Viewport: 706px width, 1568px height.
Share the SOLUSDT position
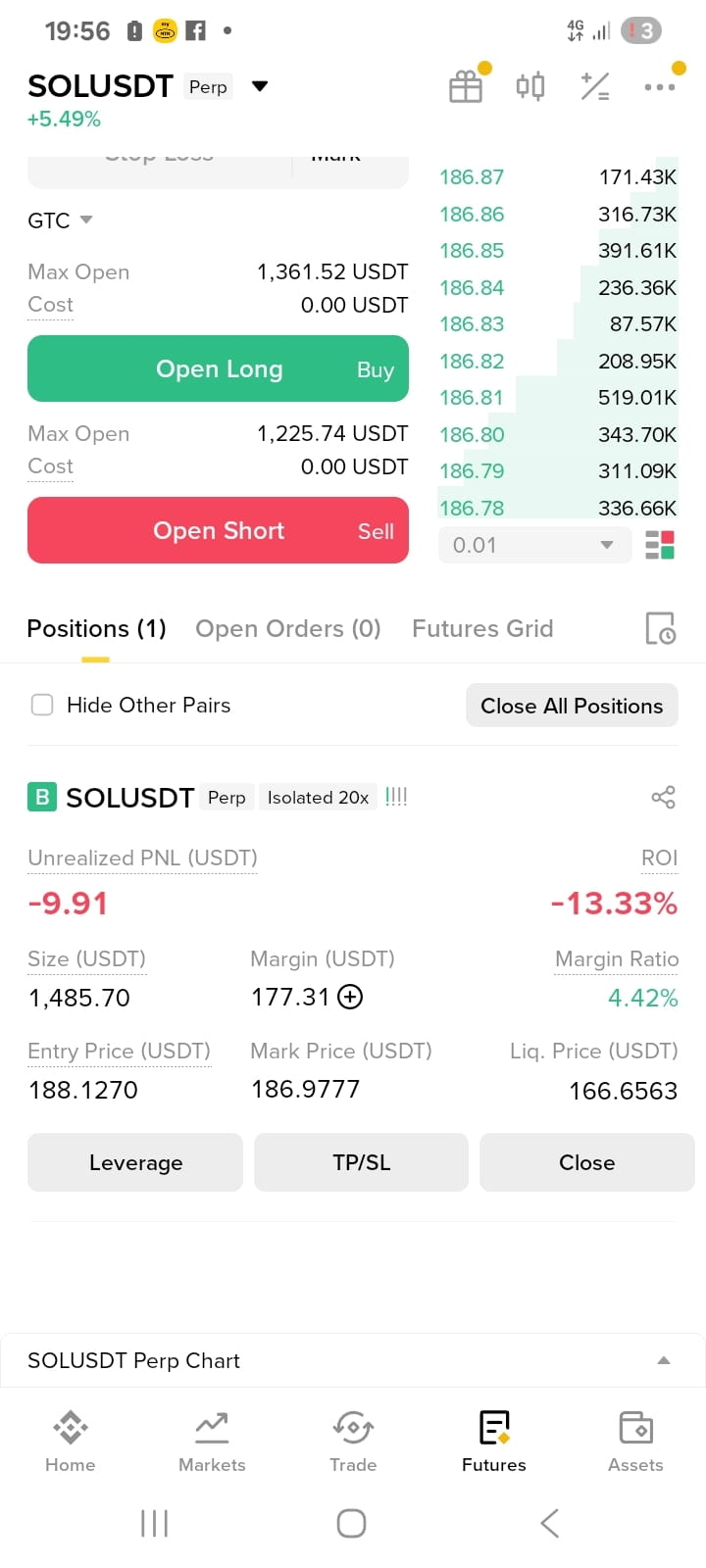tap(664, 797)
